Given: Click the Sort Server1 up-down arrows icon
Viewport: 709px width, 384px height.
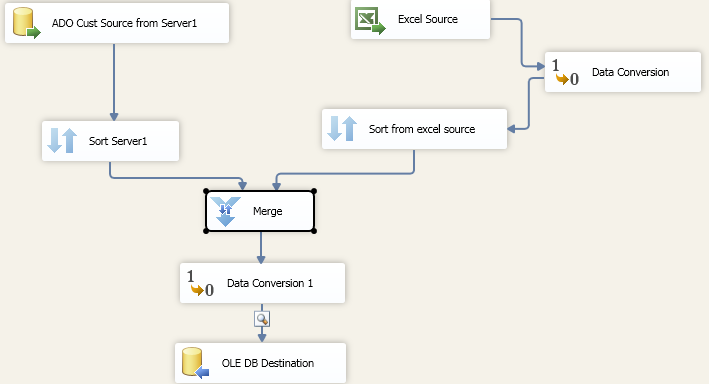Looking at the screenshot, I should (62, 141).
